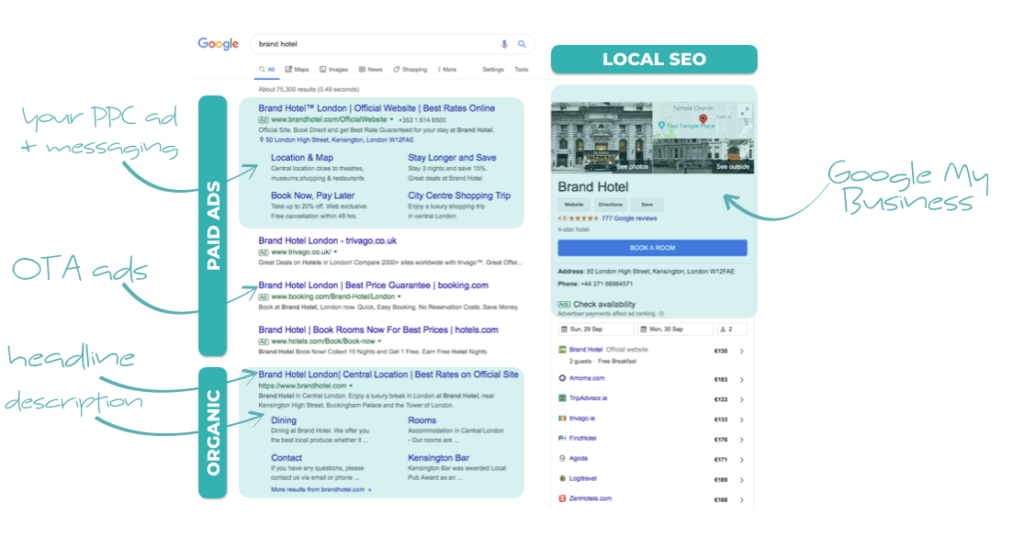Open Brand Hotel London trivago.co.uk ad
This screenshot has height=536, width=1024.
327,240
